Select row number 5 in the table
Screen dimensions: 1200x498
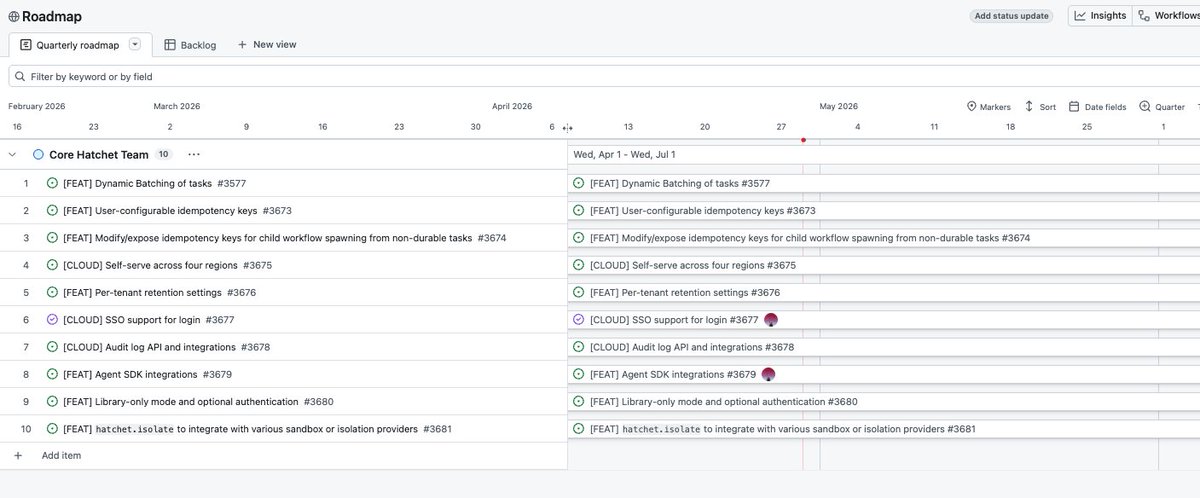[x=26, y=292]
